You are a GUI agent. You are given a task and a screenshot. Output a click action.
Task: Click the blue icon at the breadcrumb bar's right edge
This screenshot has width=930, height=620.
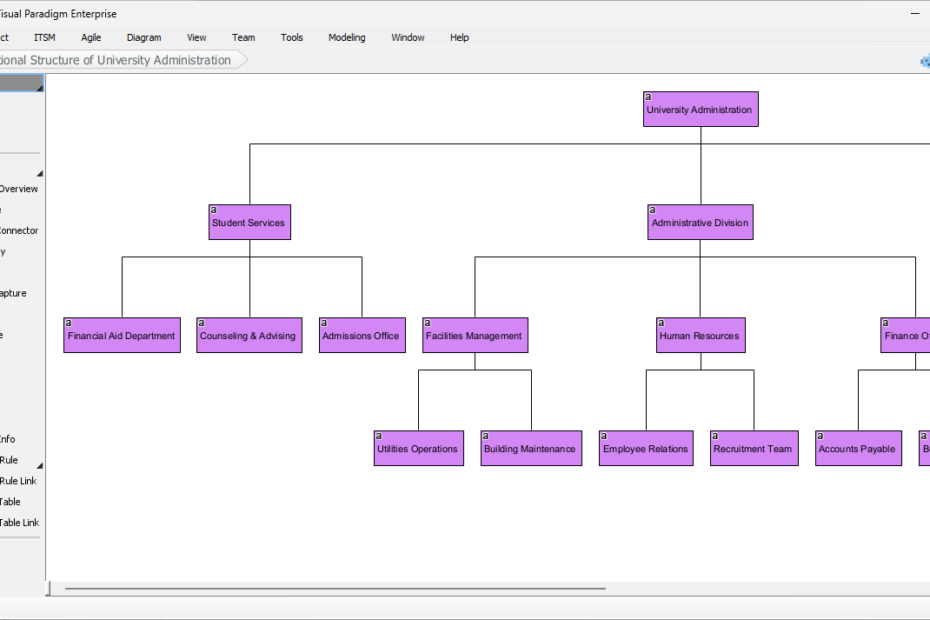click(x=924, y=60)
